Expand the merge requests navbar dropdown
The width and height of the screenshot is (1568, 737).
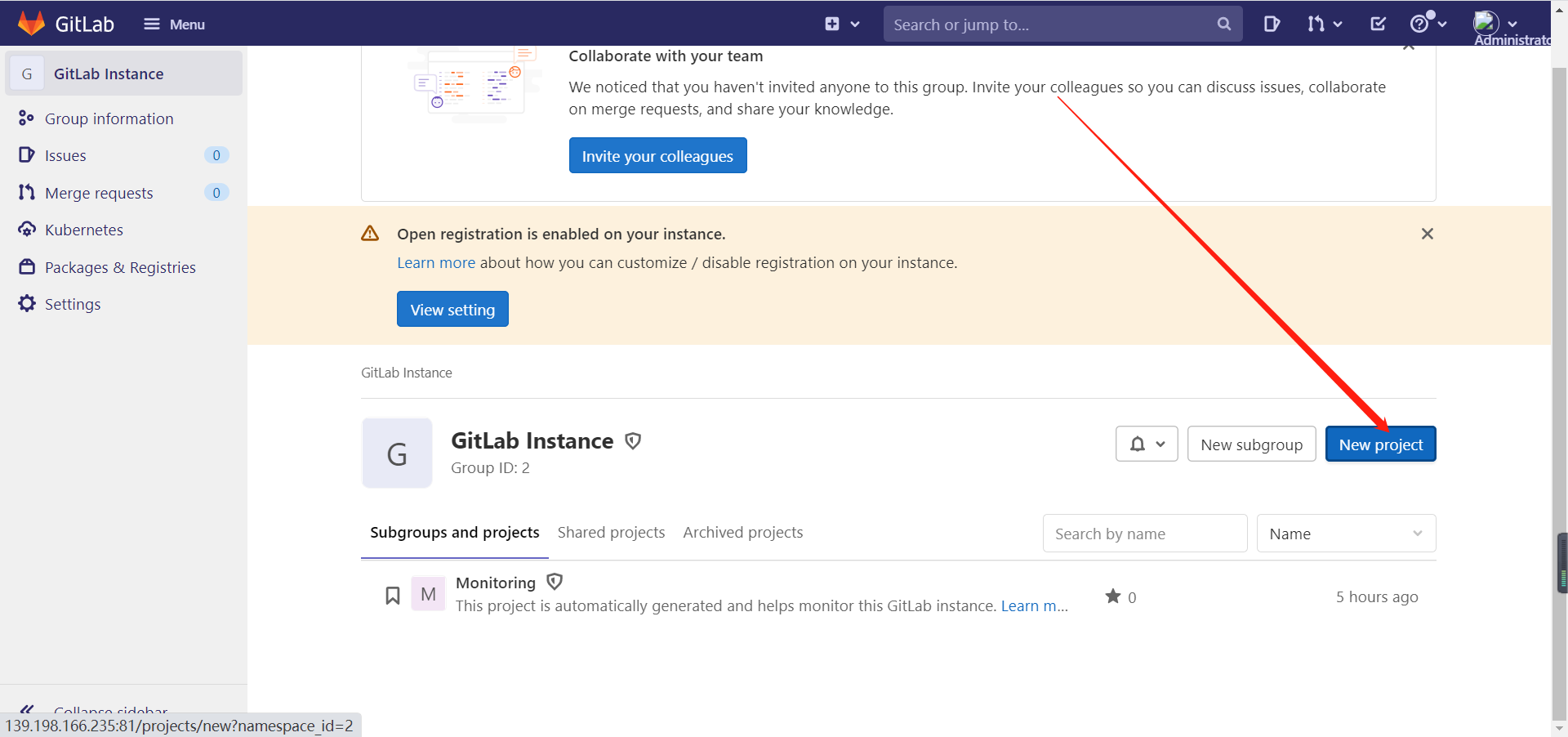pyautogui.click(x=1324, y=24)
